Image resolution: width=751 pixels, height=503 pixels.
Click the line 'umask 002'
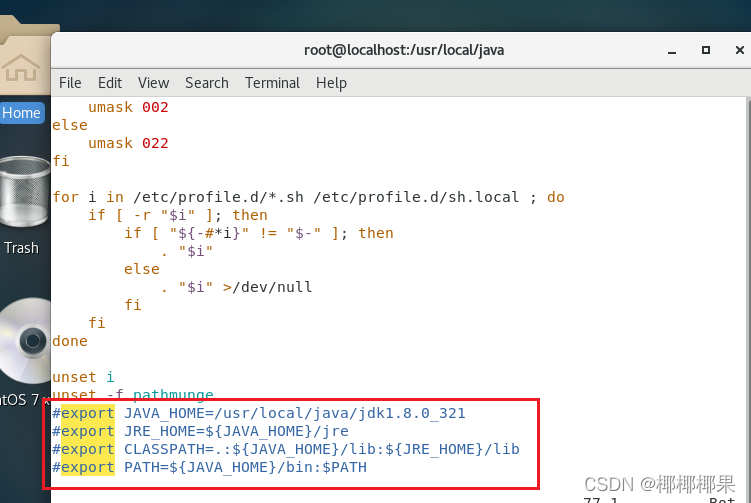tap(128, 107)
